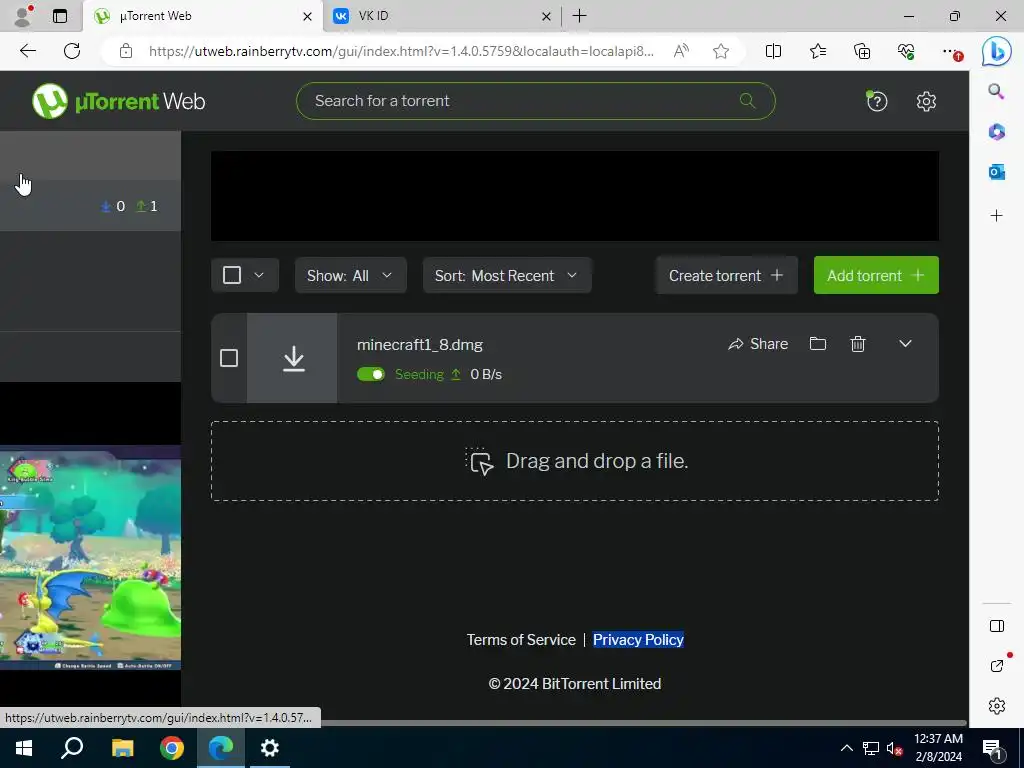Click the site lock icon in address bar
1024x768 pixels.
(x=126, y=51)
